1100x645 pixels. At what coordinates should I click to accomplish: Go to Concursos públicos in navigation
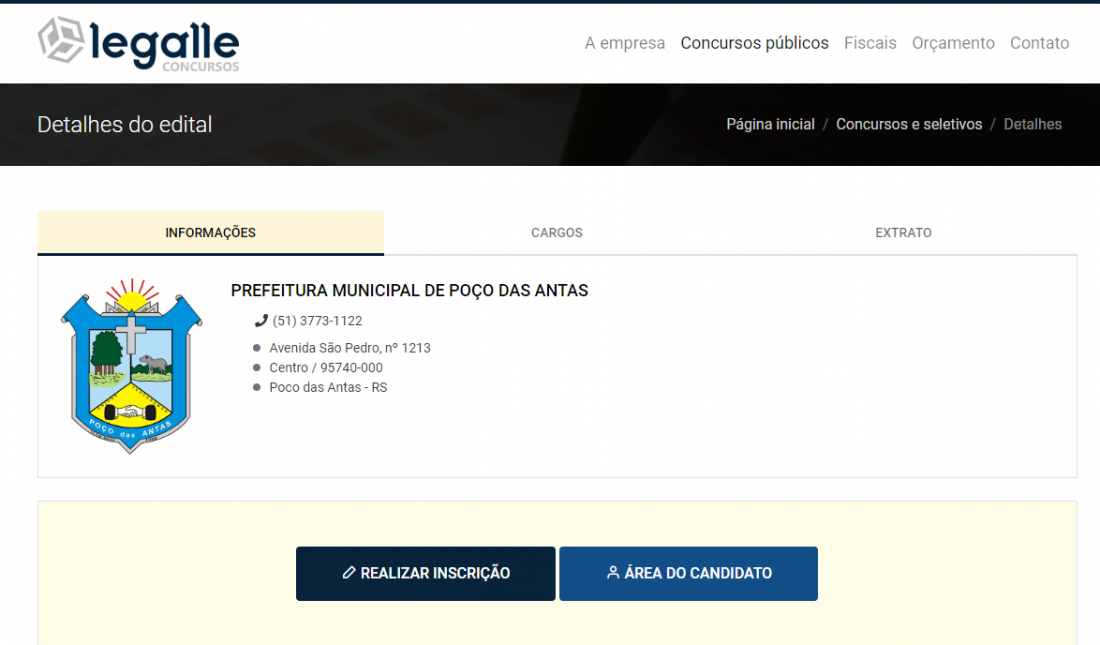(754, 43)
